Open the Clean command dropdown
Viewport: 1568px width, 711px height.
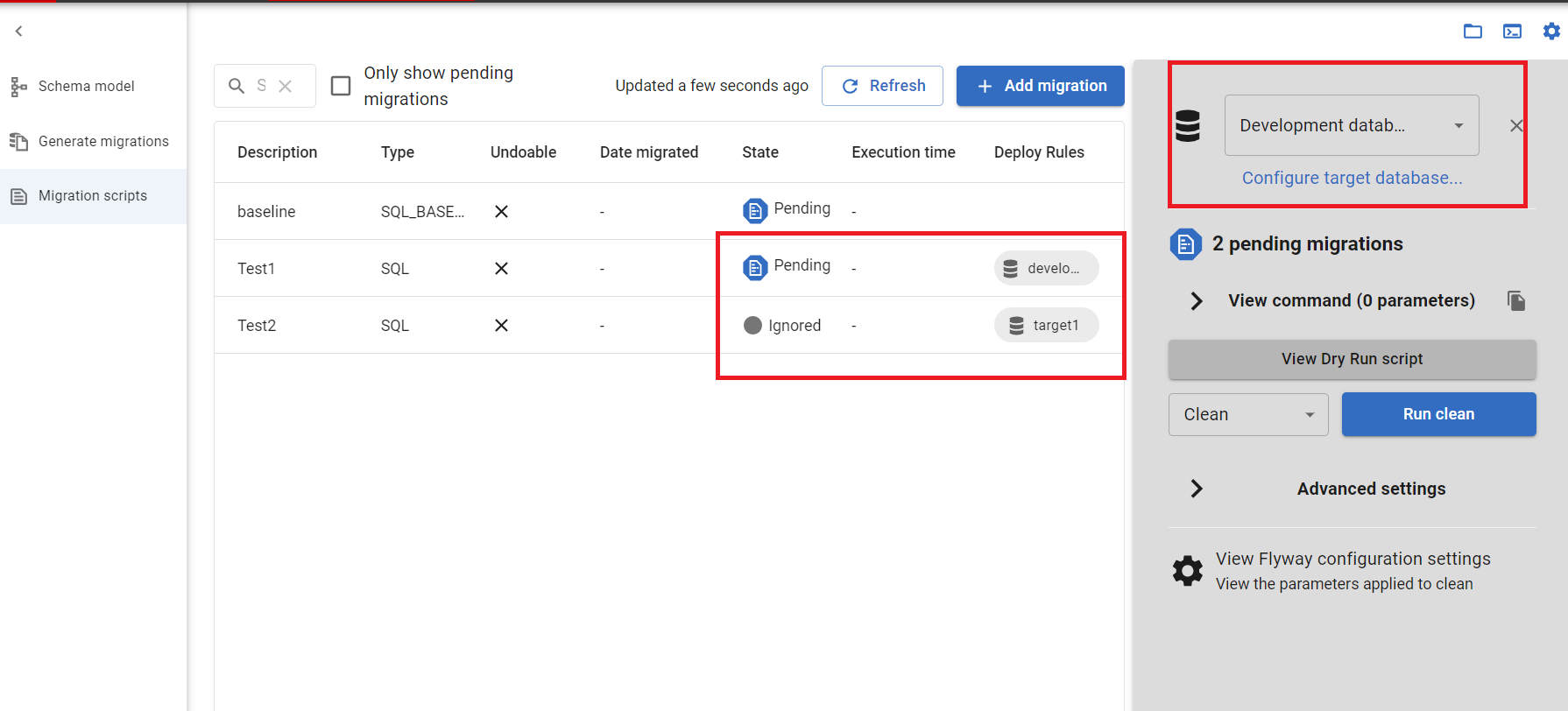point(1247,414)
